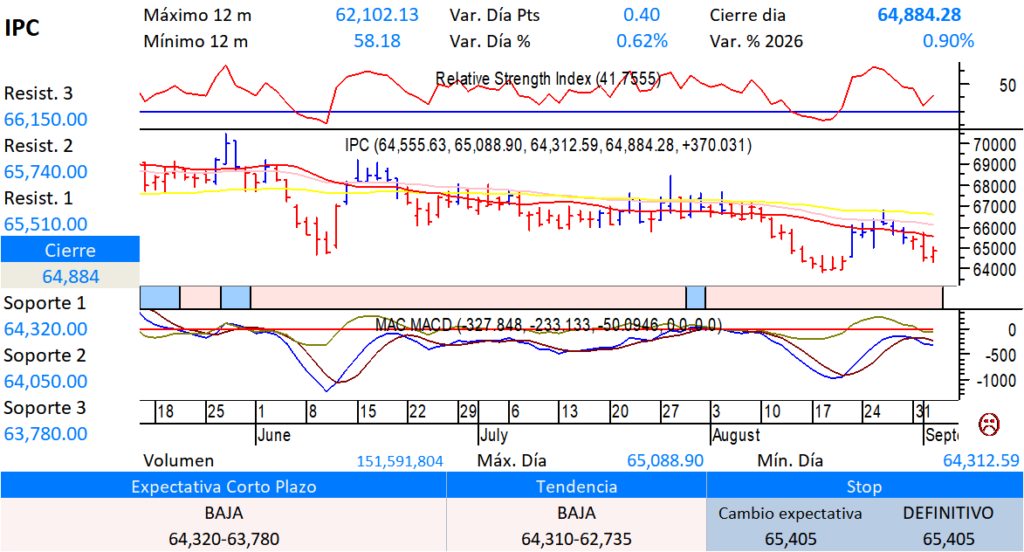Select the Expectativa Corto Plazo header
The height and width of the screenshot is (552, 1024).
pyautogui.click(x=223, y=486)
